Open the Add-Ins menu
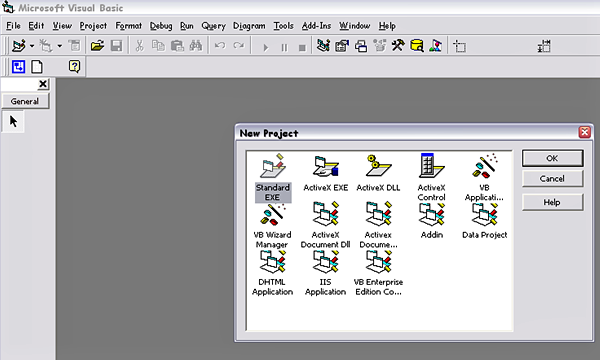Image resolution: width=600 pixels, height=360 pixels. click(316, 26)
